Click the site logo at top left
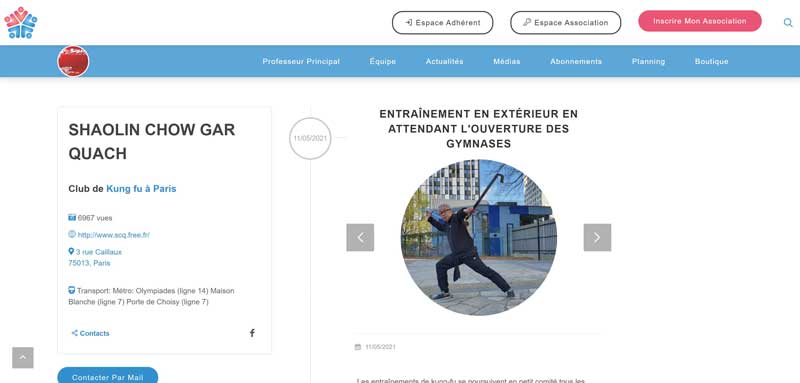Image resolution: width=800 pixels, height=383 pixels. click(x=21, y=22)
